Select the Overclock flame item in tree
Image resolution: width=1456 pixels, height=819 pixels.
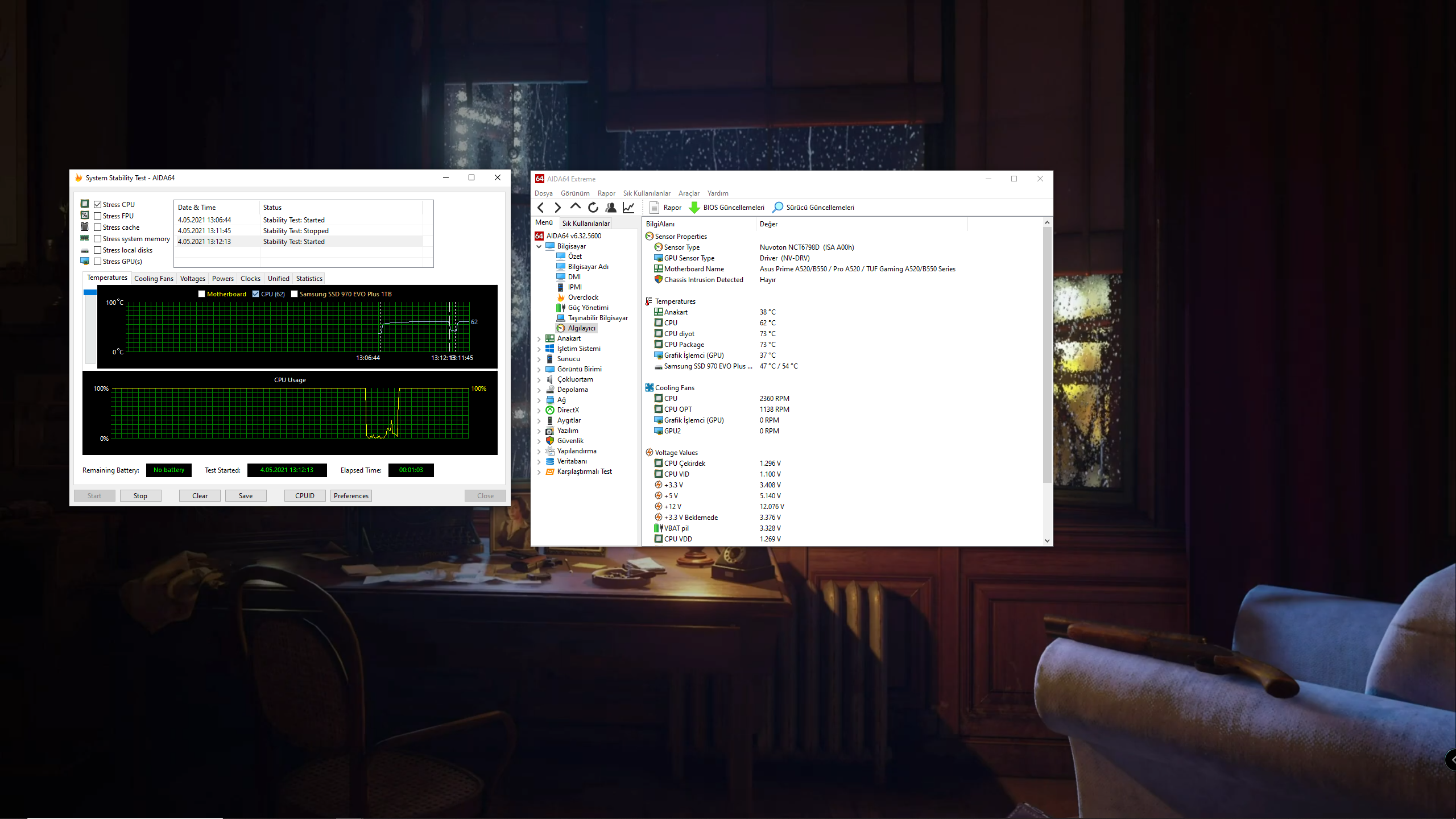583,297
